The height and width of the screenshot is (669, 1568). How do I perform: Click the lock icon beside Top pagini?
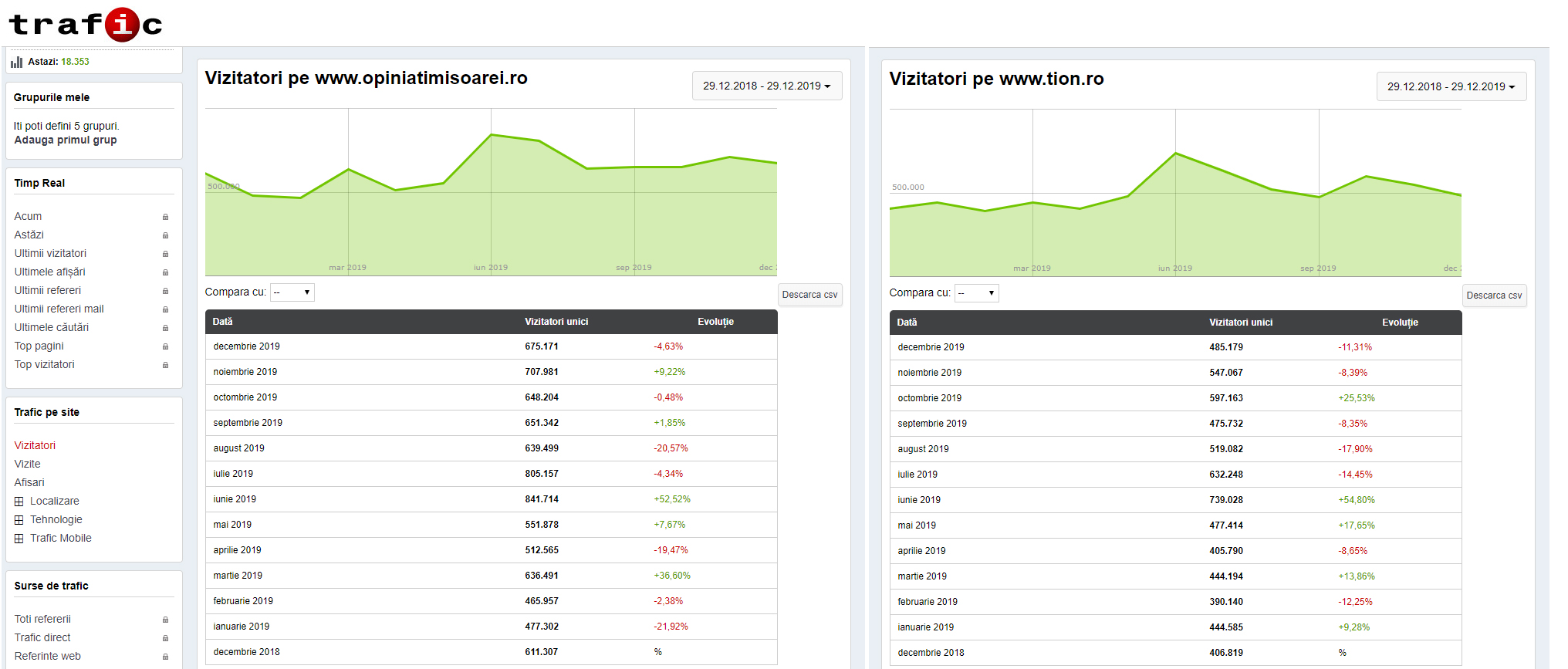pyautogui.click(x=165, y=346)
